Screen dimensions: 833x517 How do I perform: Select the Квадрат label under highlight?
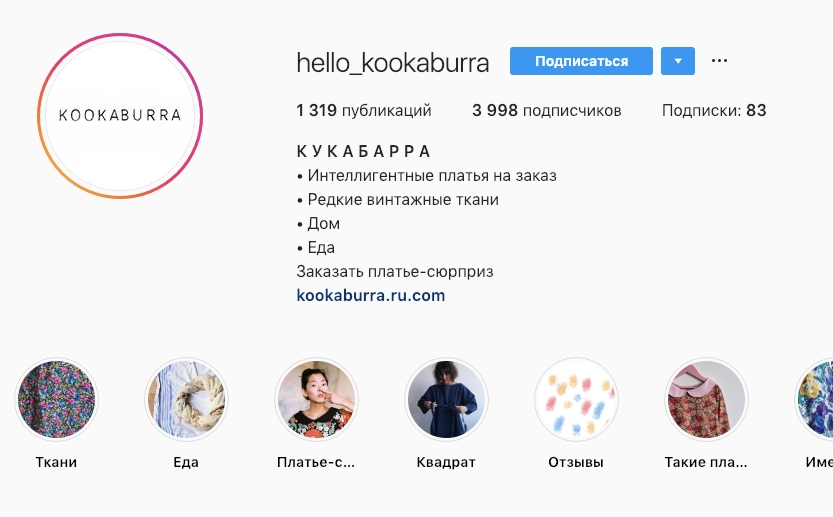point(446,462)
